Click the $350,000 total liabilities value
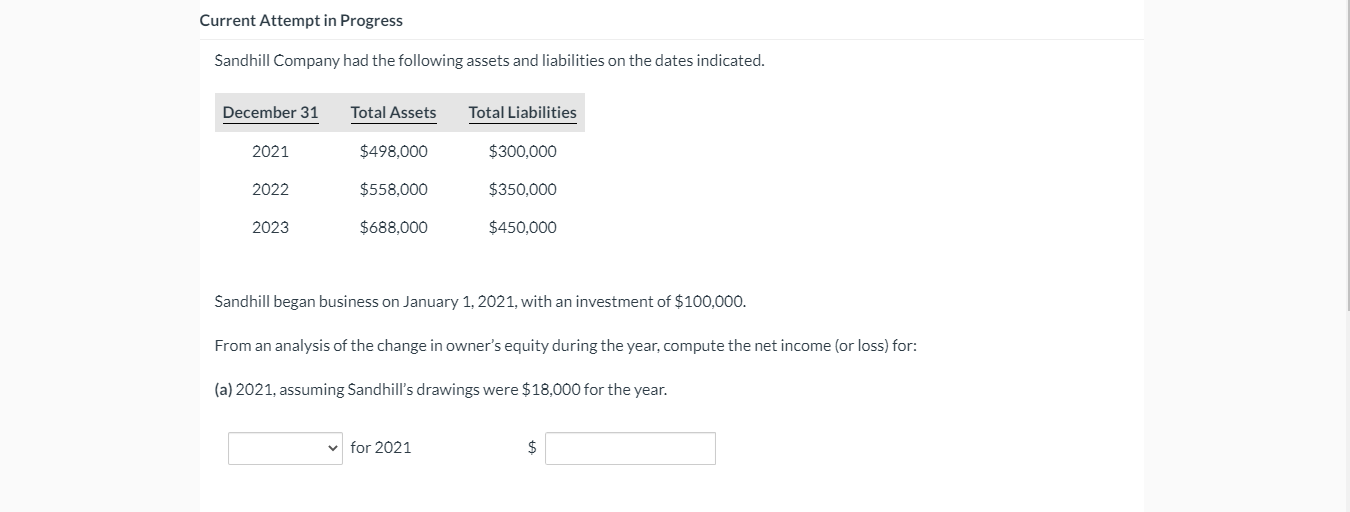 click(522, 189)
